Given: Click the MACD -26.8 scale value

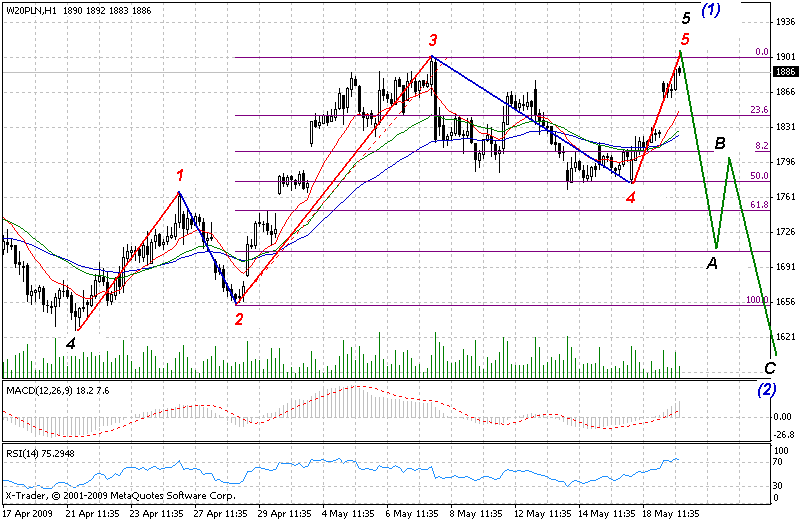Looking at the screenshot, I should tap(785, 434).
